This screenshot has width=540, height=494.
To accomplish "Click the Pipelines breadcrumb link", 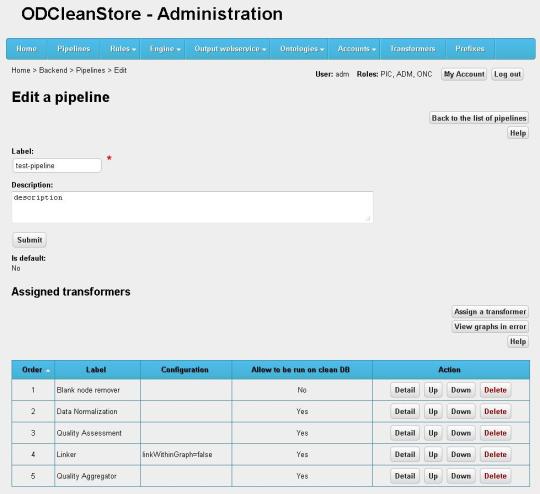I will point(90,70).
